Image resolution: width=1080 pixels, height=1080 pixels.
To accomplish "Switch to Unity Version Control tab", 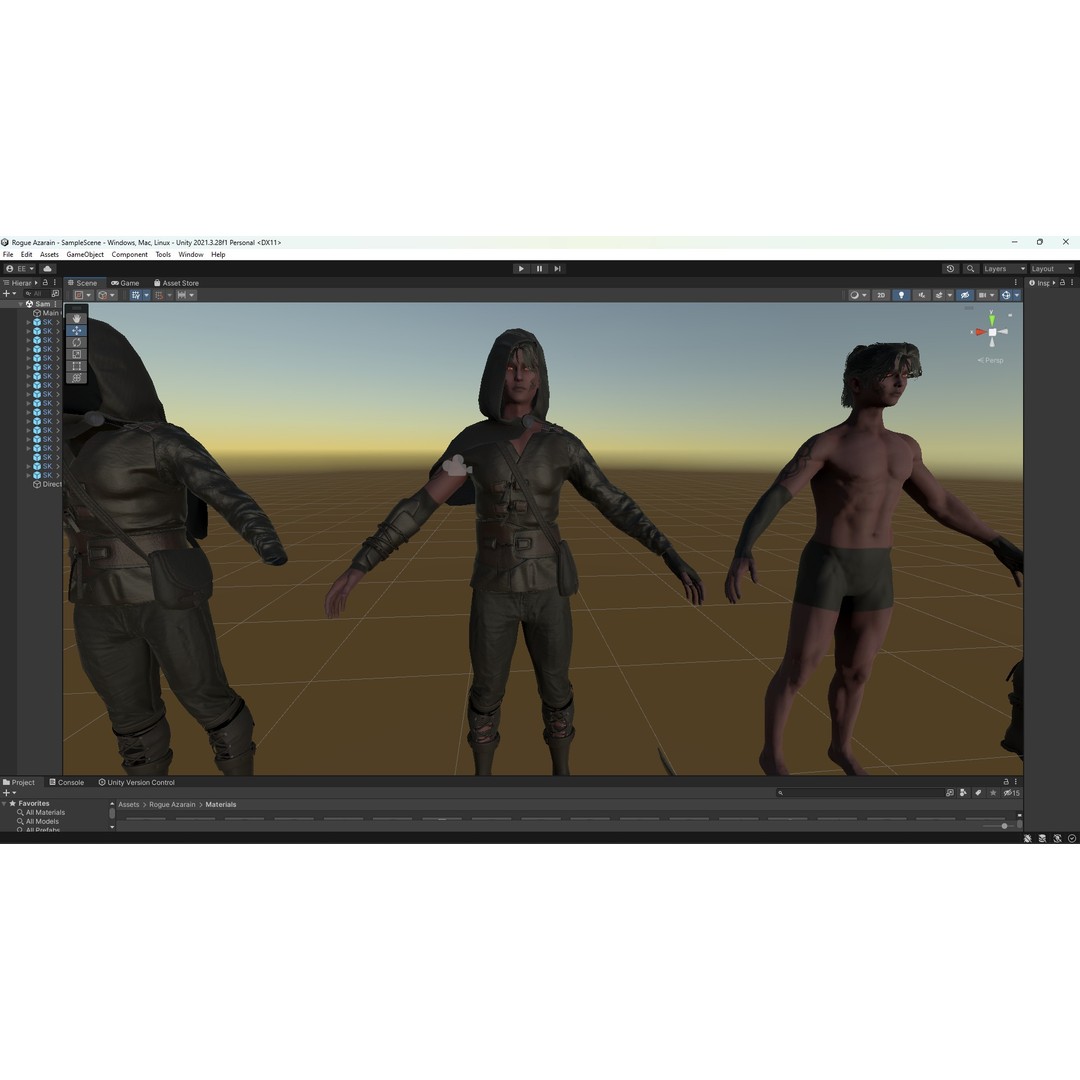I will (136, 782).
